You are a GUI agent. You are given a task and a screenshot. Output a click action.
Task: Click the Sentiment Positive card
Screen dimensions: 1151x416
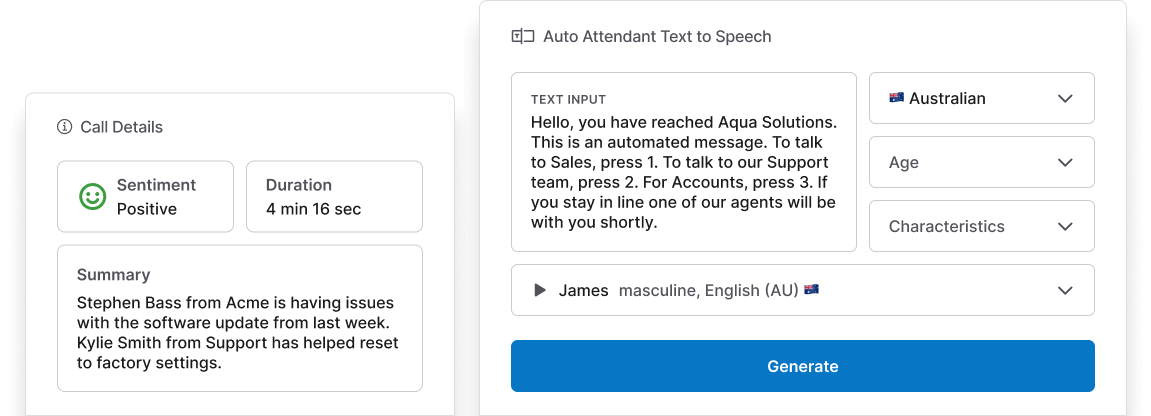click(x=145, y=197)
